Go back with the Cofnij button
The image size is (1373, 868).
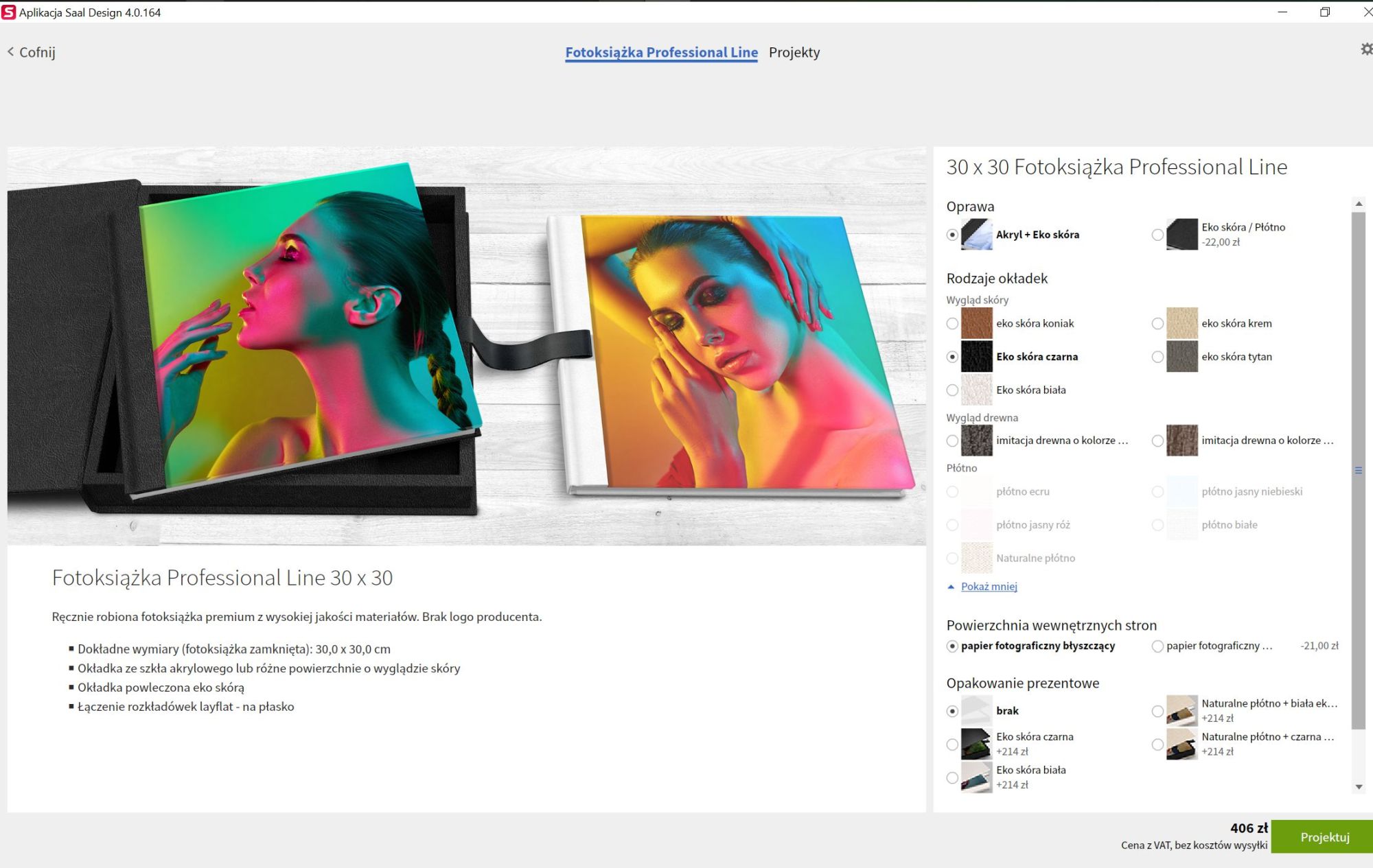pos(32,52)
